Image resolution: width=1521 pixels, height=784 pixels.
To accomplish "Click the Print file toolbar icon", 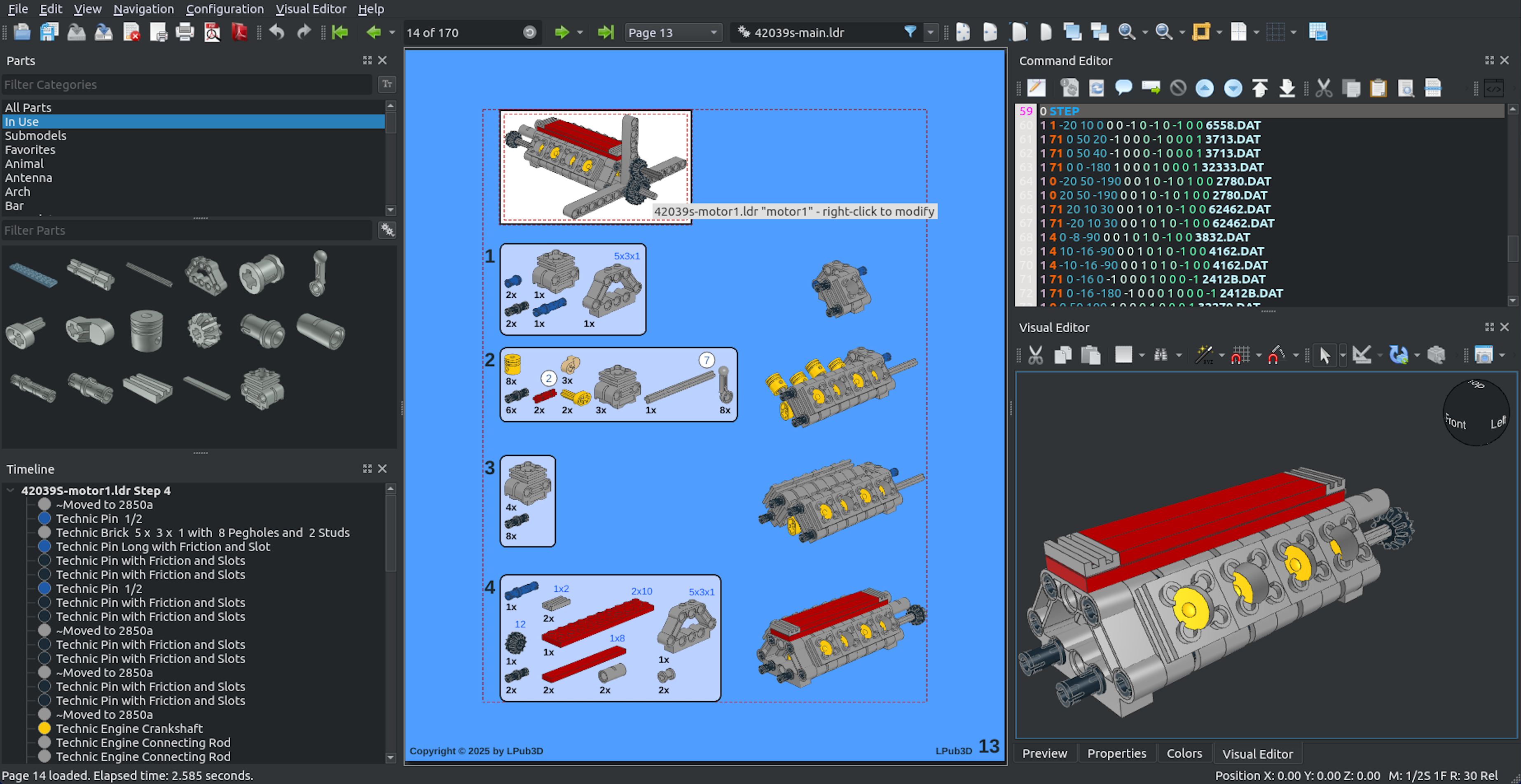I will pos(185,32).
